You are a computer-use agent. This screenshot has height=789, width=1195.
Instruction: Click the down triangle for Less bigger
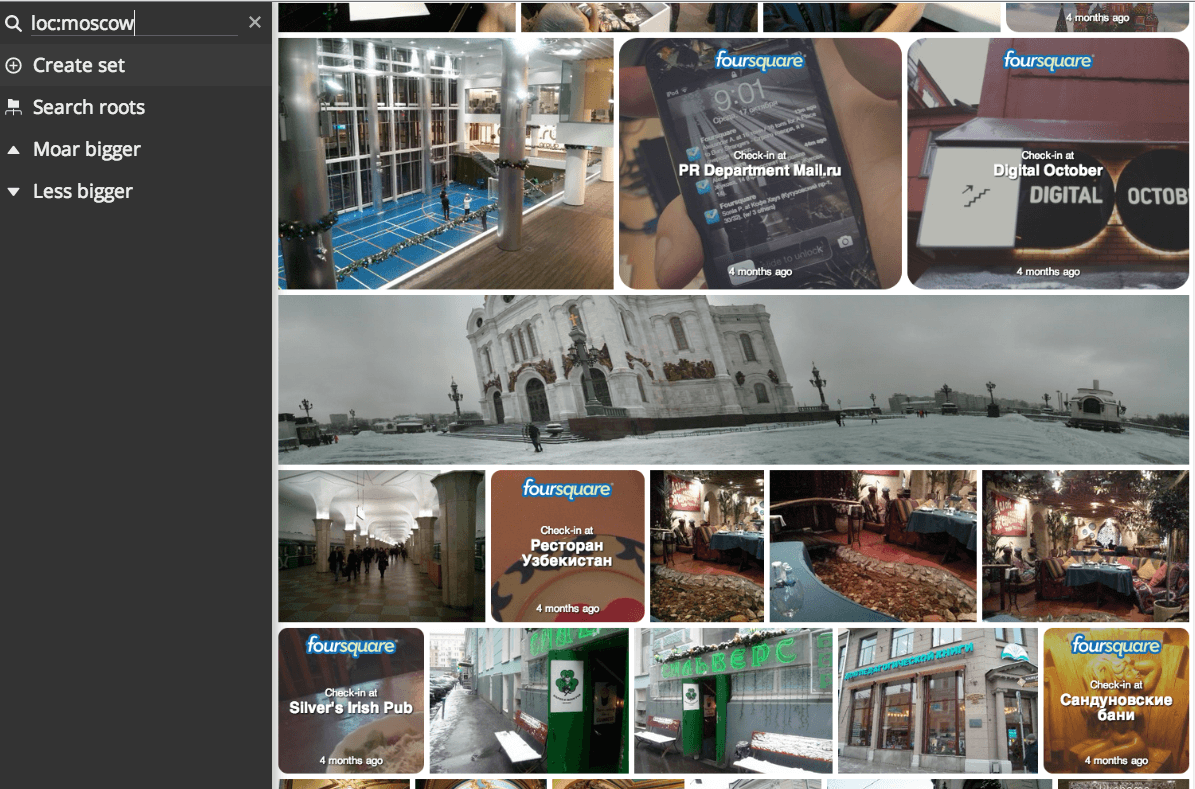[14, 192]
